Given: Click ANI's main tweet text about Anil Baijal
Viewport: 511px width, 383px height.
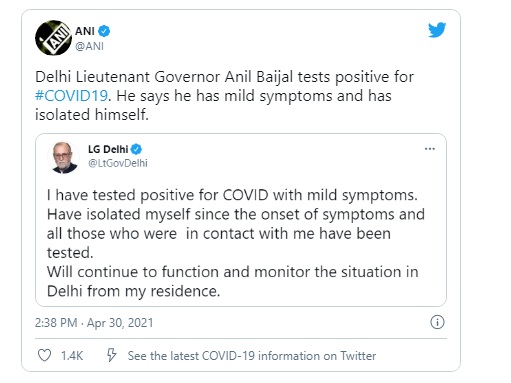Looking at the screenshot, I should [224, 96].
